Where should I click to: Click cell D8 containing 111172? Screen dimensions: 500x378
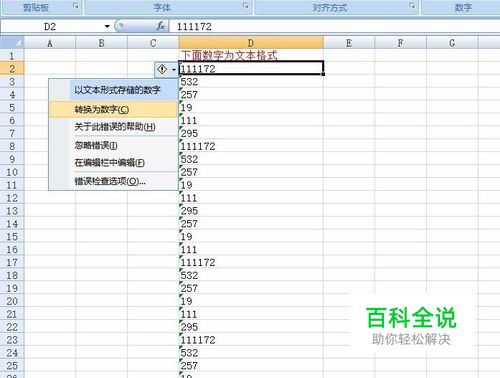pyautogui.click(x=251, y=146)
